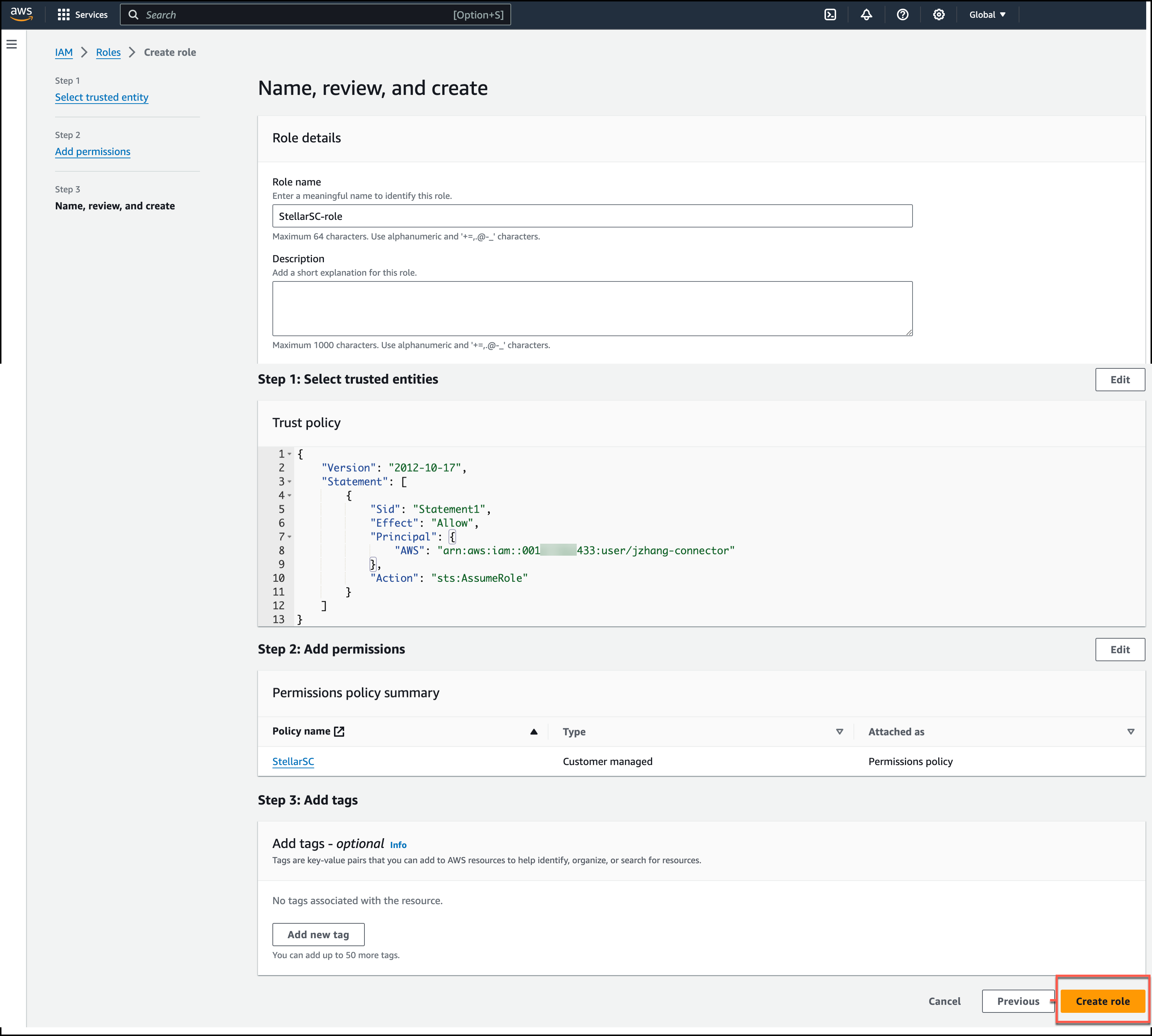Launch CloudShell from the top bar
This screenshot has width=1152, height=1036.
[830, 15]
